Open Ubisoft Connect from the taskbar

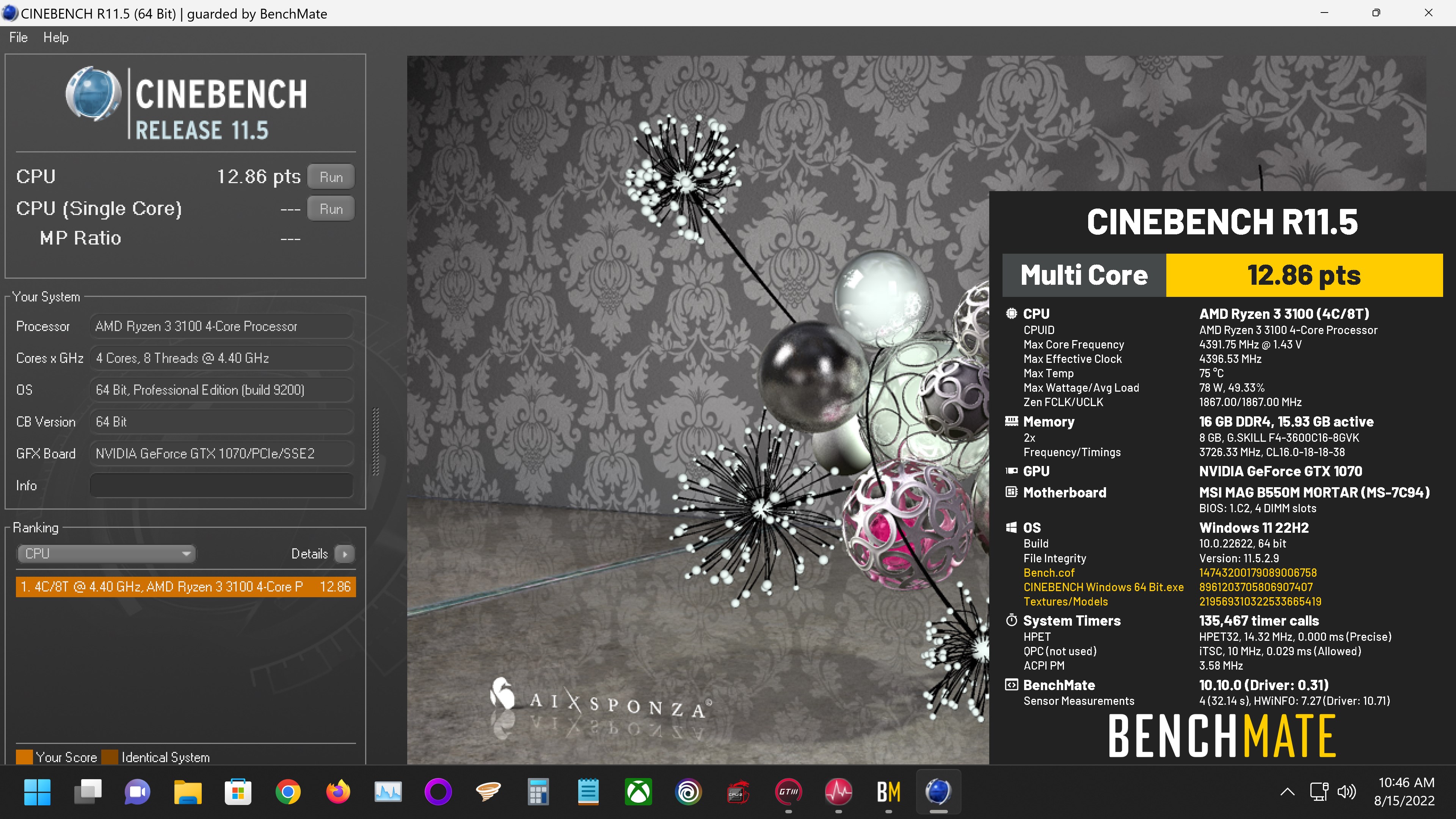click(689, 792)
